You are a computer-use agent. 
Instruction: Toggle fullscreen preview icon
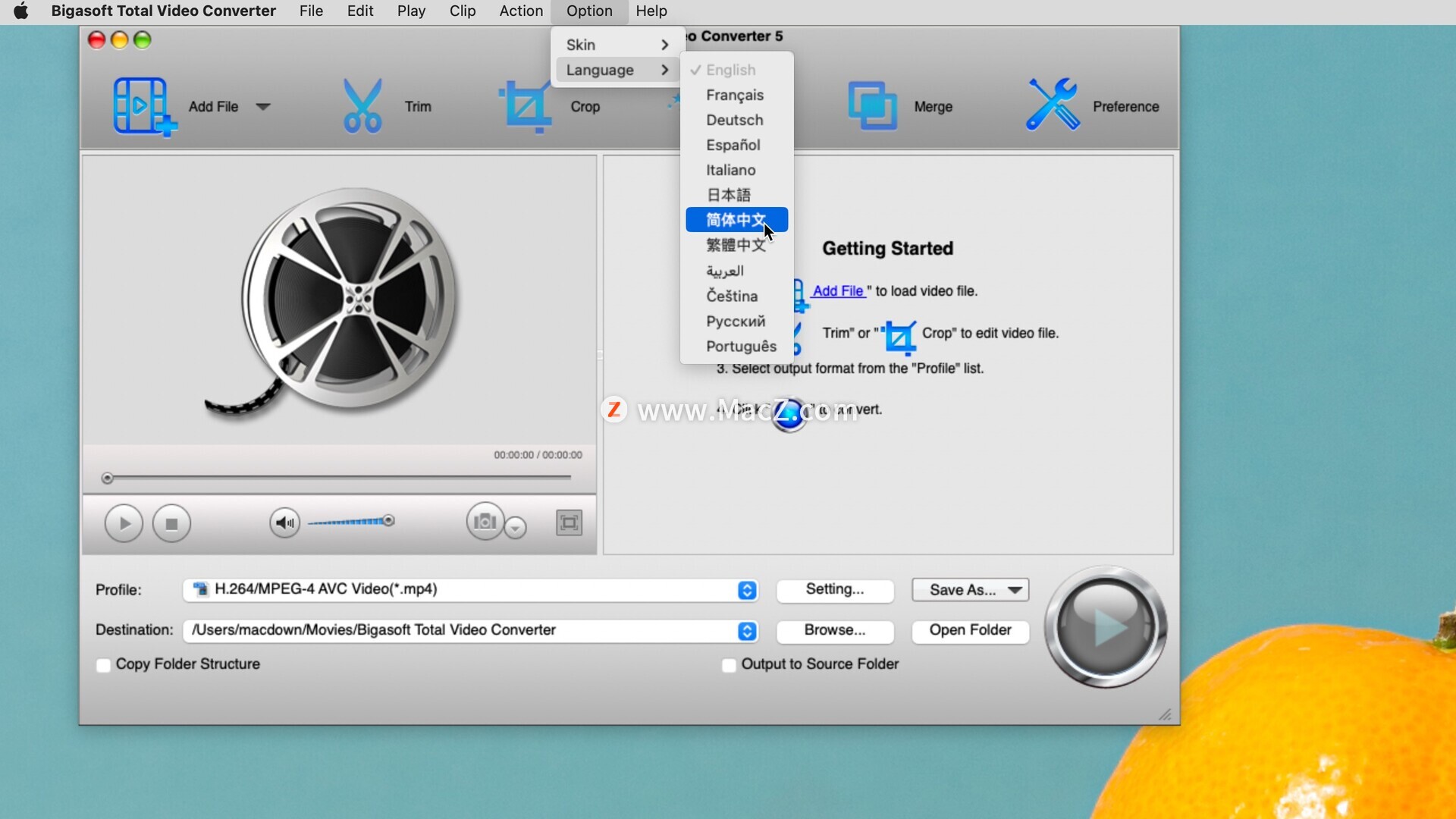click(569, 522)
